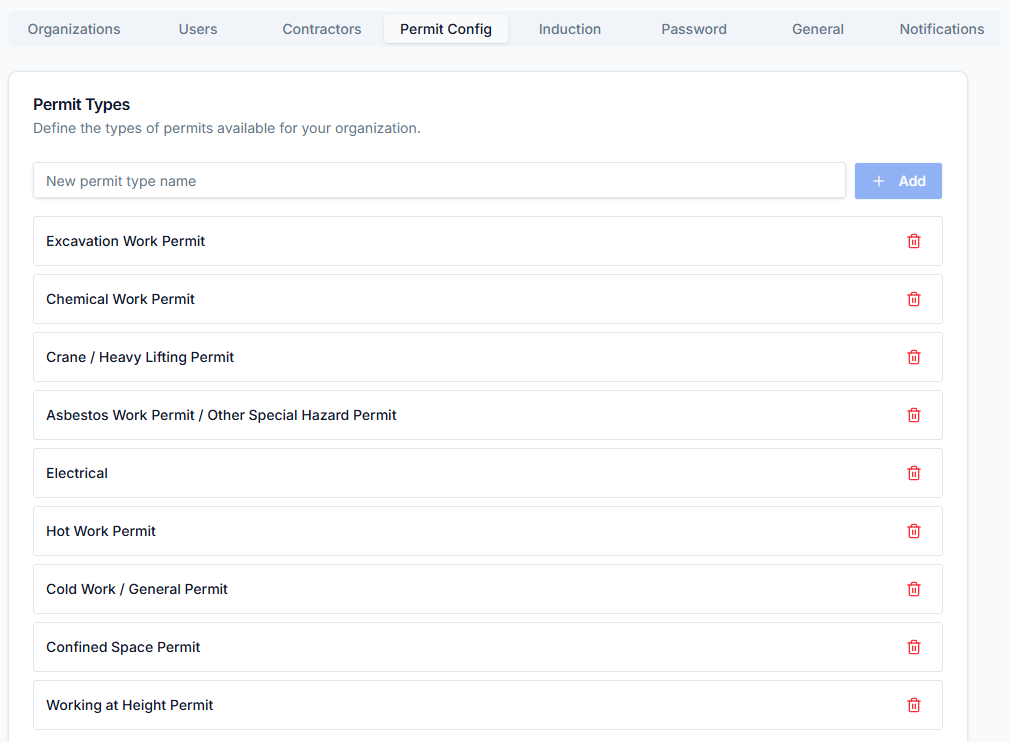Screen dimensions: 1010x742
Task: Select the Cold Work / General Permit text
Action: (137, 589)
